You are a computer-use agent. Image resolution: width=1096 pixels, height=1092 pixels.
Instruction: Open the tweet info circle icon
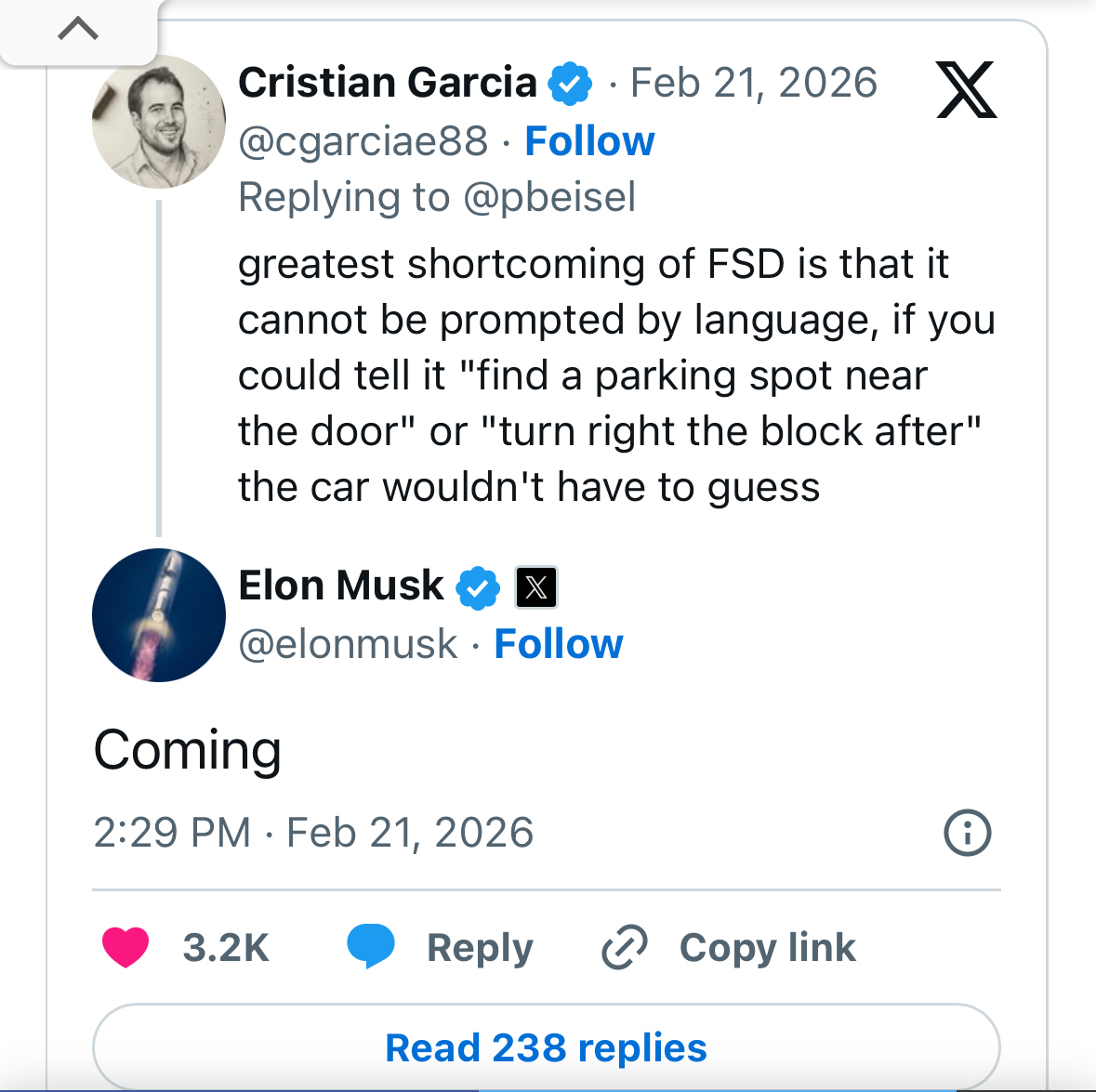967,833
